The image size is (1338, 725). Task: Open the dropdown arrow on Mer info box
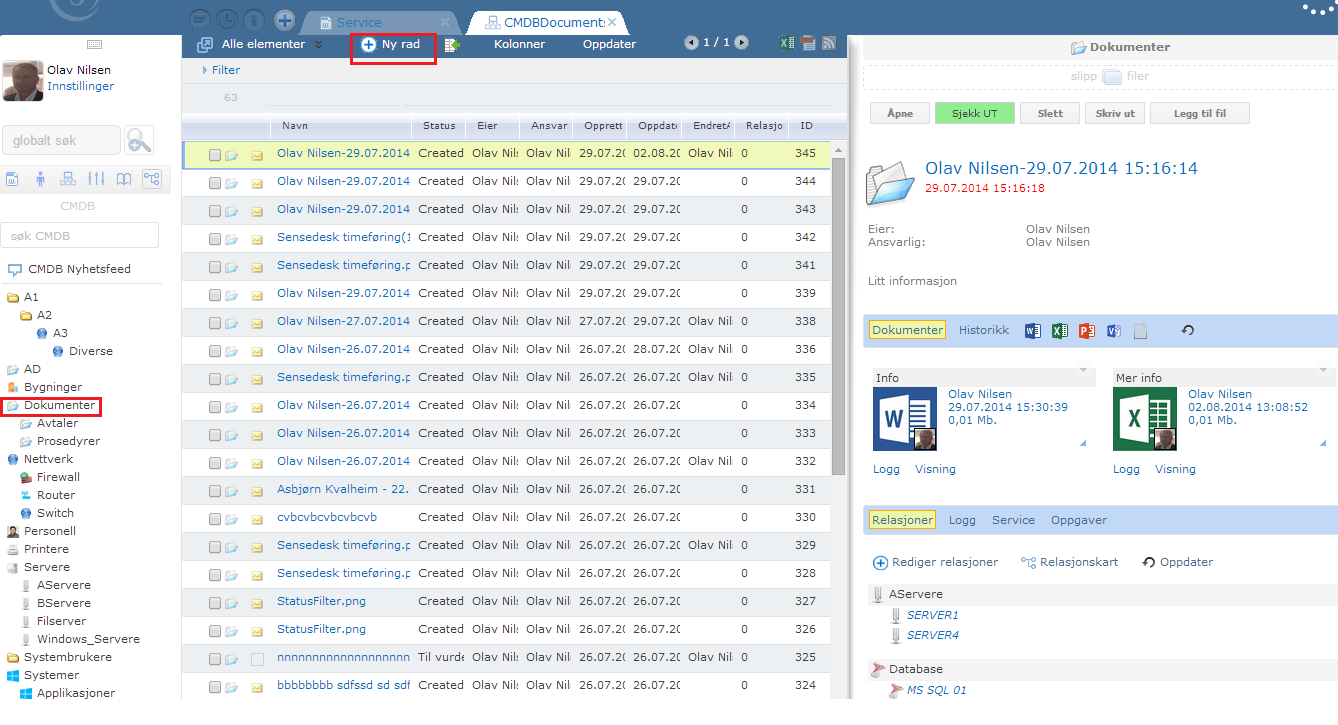[1328, 371]
